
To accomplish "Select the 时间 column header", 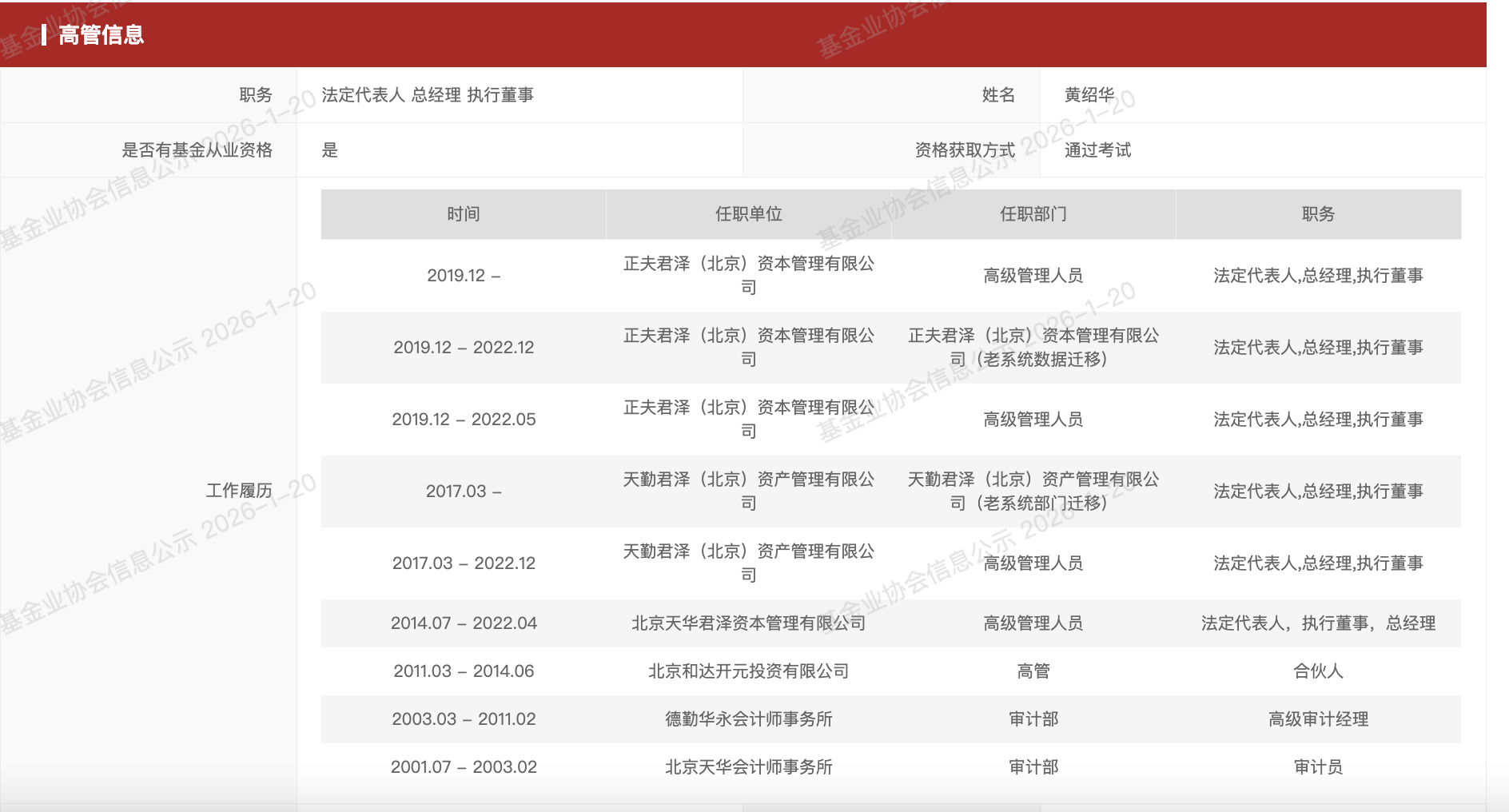I will (464, 214).
